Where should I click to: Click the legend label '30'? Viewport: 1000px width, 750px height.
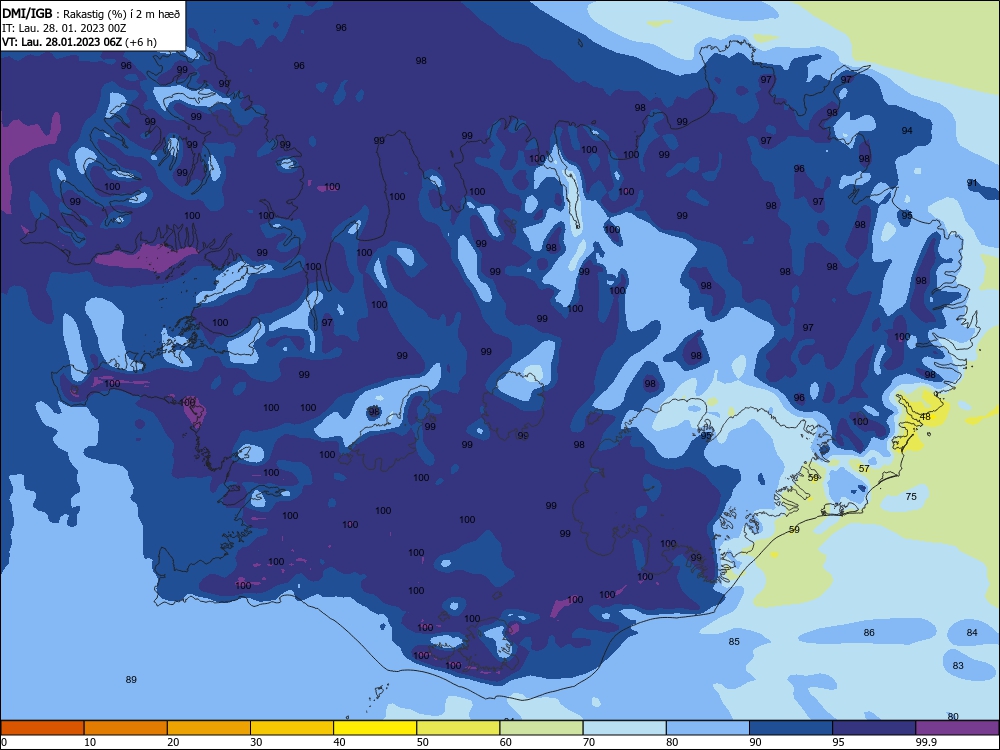pos(256,742)
